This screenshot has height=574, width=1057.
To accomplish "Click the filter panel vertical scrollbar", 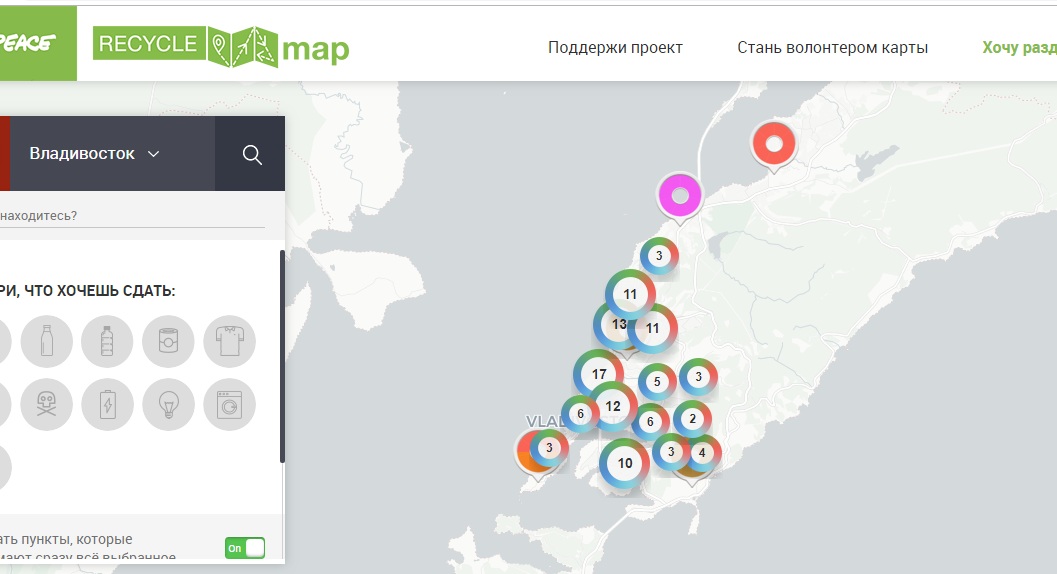I will click(282, 356).
